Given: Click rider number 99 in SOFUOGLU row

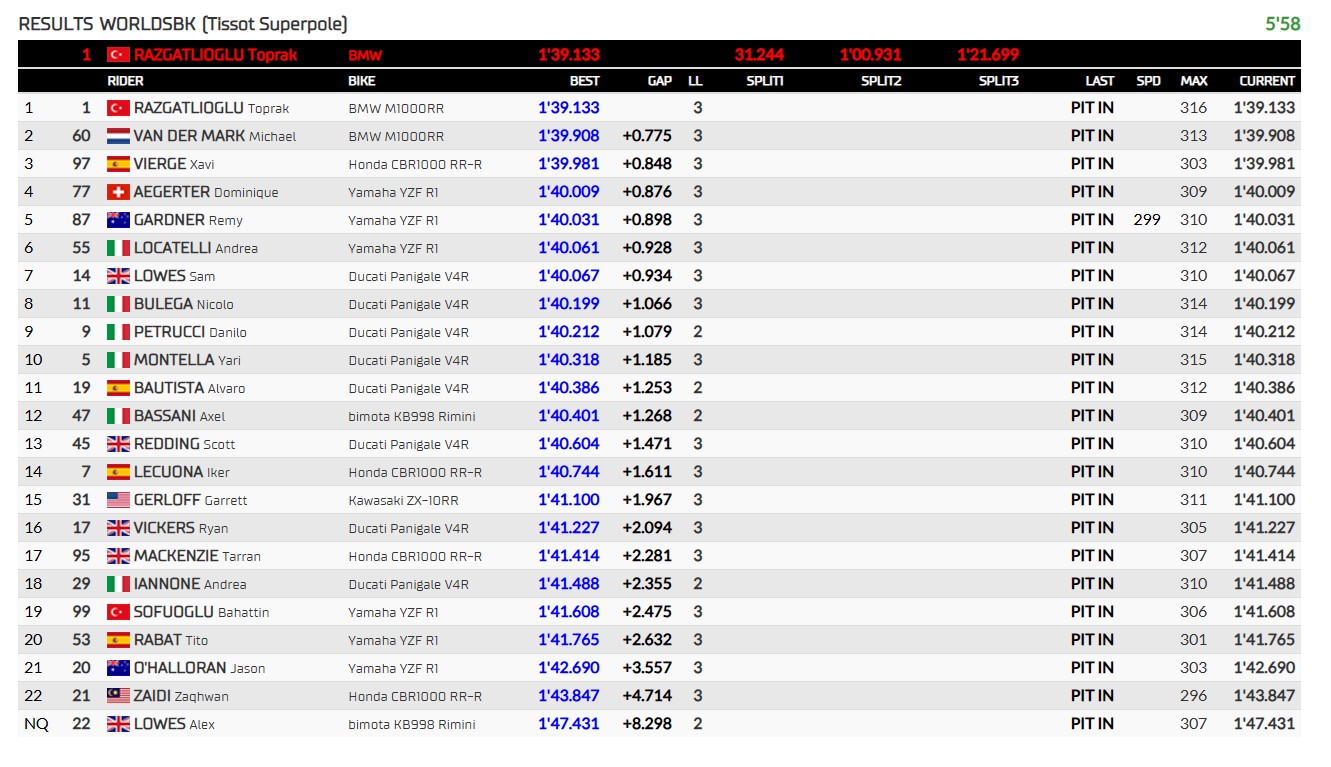Looking at the screenshot, I should click(82, 612).
